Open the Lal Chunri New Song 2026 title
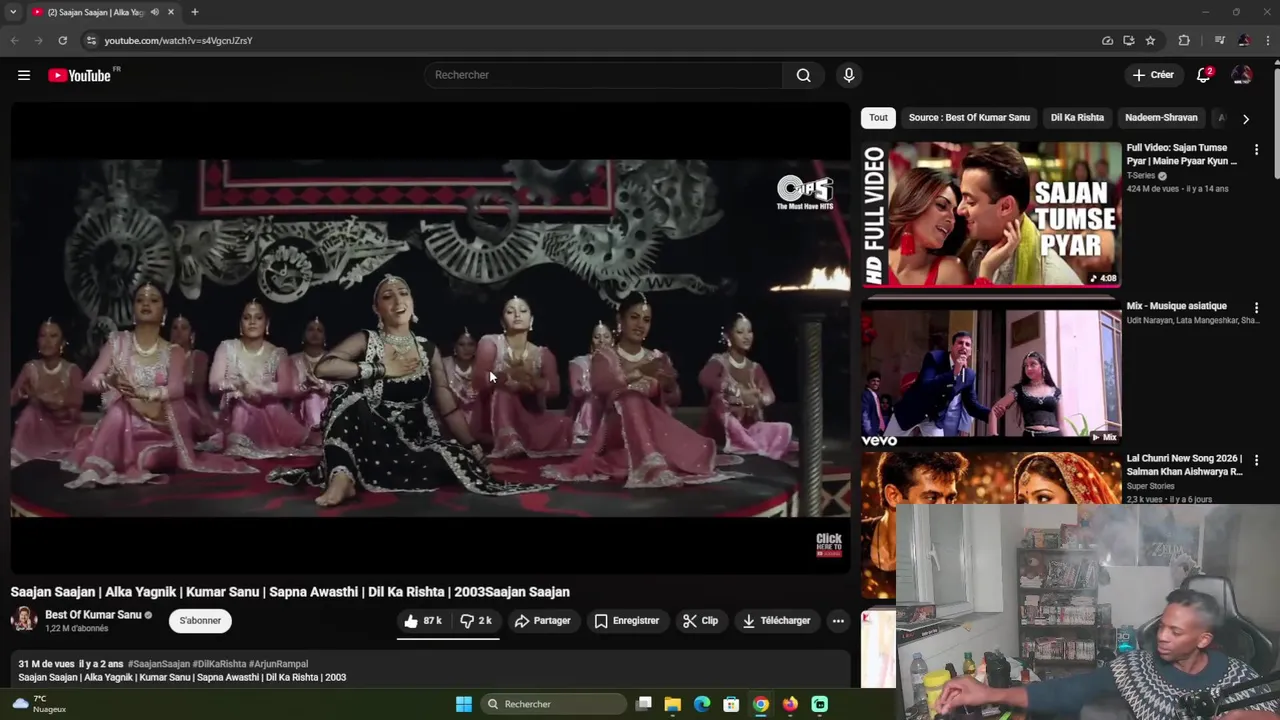Viewport: 1280px width, 720px height. (x=1184, y=465)
